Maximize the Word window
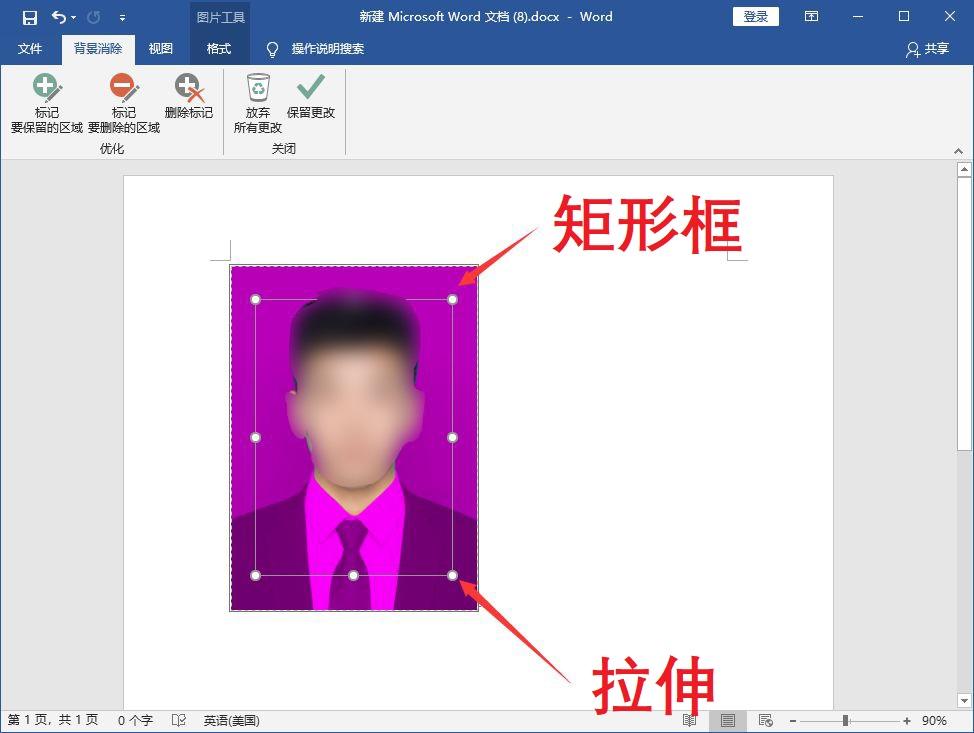The image size is (974, 733). pyautogui.click(x=904, y=17)
